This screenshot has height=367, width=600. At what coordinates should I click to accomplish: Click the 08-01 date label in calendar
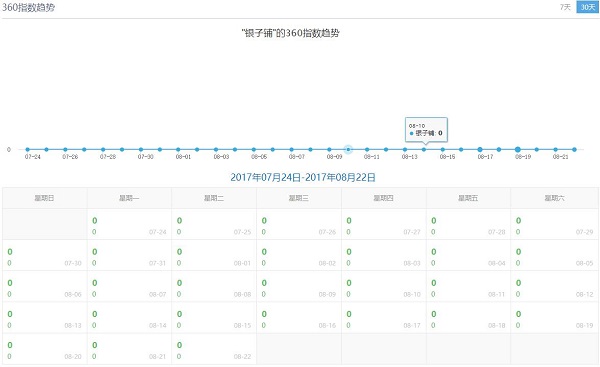click(242, 263)
